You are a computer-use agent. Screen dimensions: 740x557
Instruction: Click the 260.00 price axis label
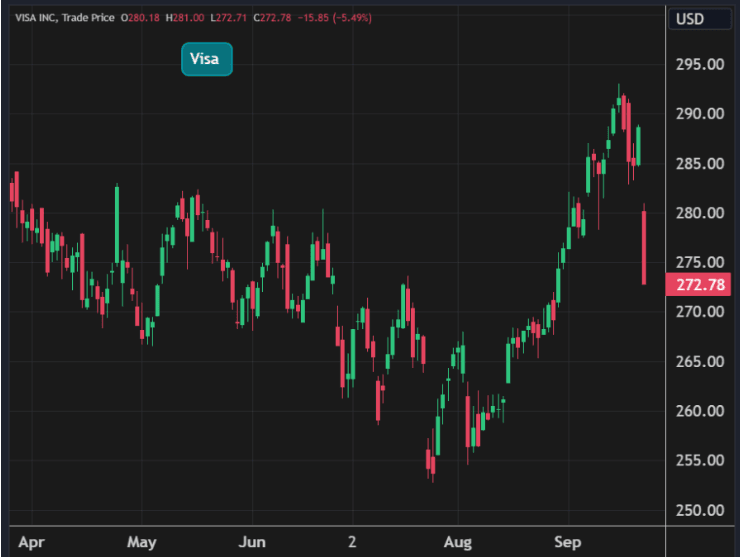coord(700,411)
